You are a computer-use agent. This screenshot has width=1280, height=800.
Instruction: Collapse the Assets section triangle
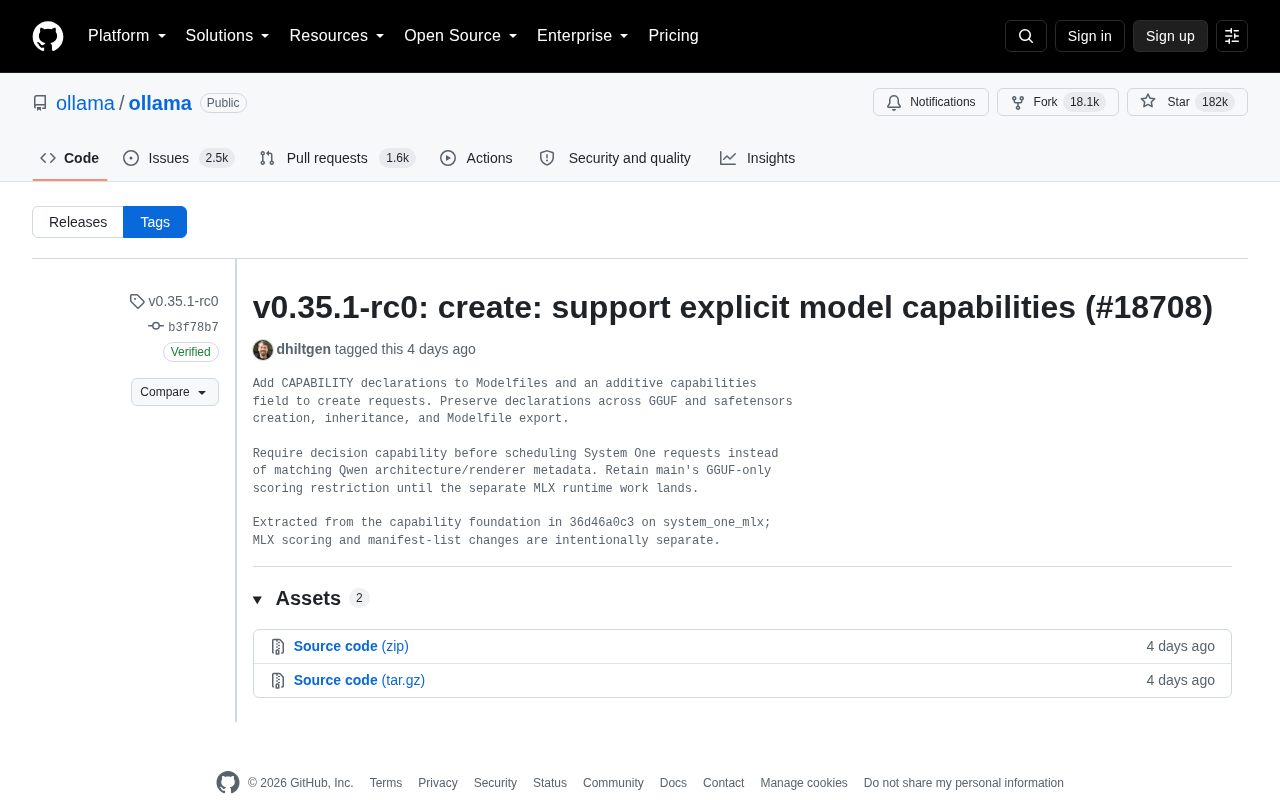(257, 600)
